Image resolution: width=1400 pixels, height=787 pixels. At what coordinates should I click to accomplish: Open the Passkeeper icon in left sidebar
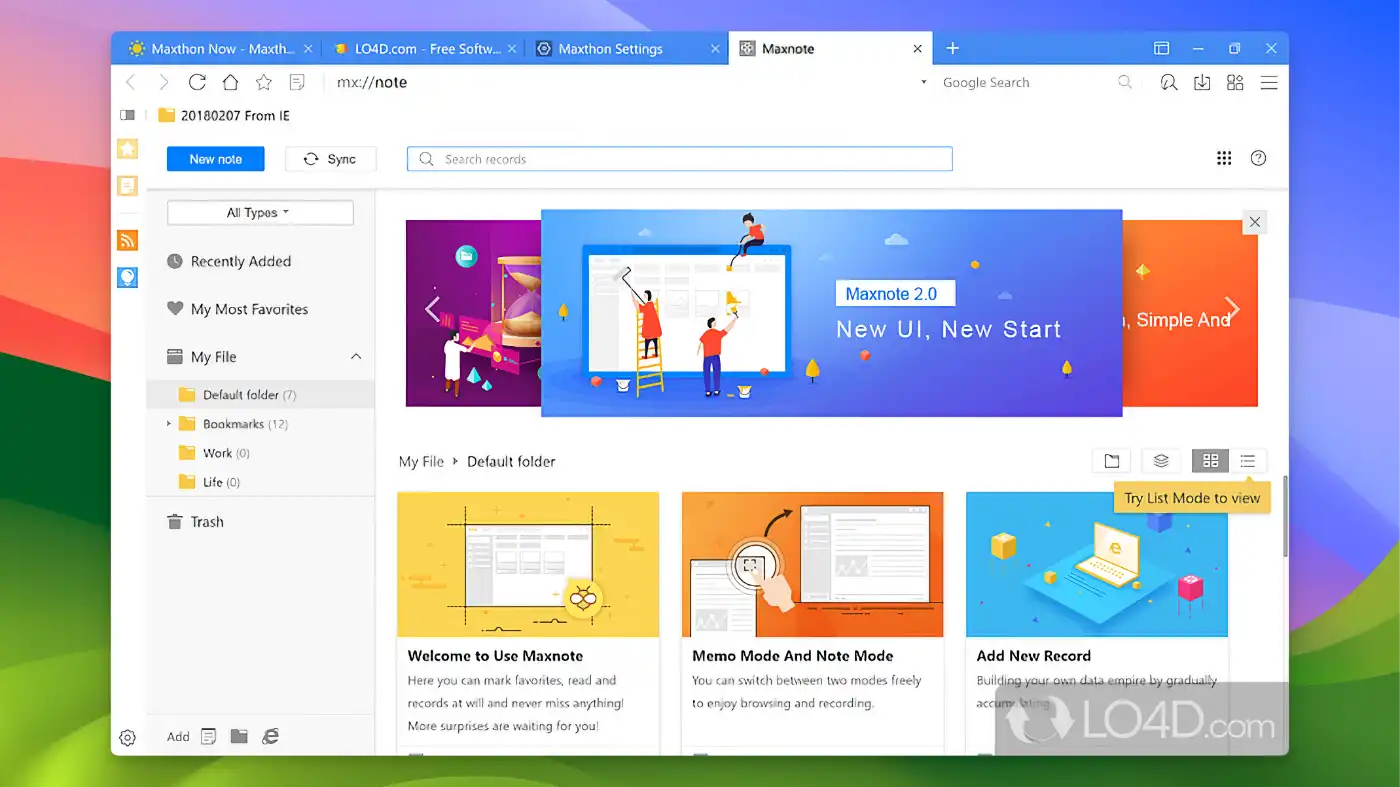127,277
